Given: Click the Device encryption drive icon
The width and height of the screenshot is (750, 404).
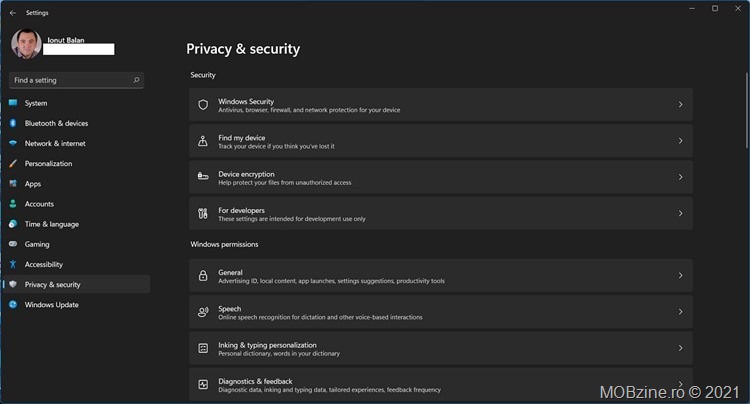Looking at the screenshot, I should (203, 177).
